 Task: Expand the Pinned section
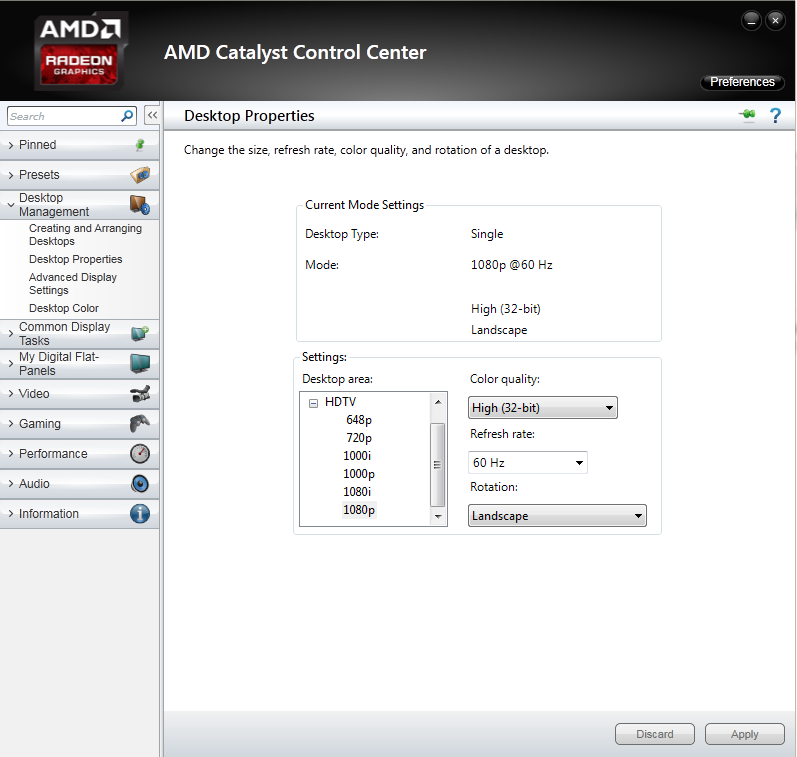pyautogui.click(x=11, y=145)
